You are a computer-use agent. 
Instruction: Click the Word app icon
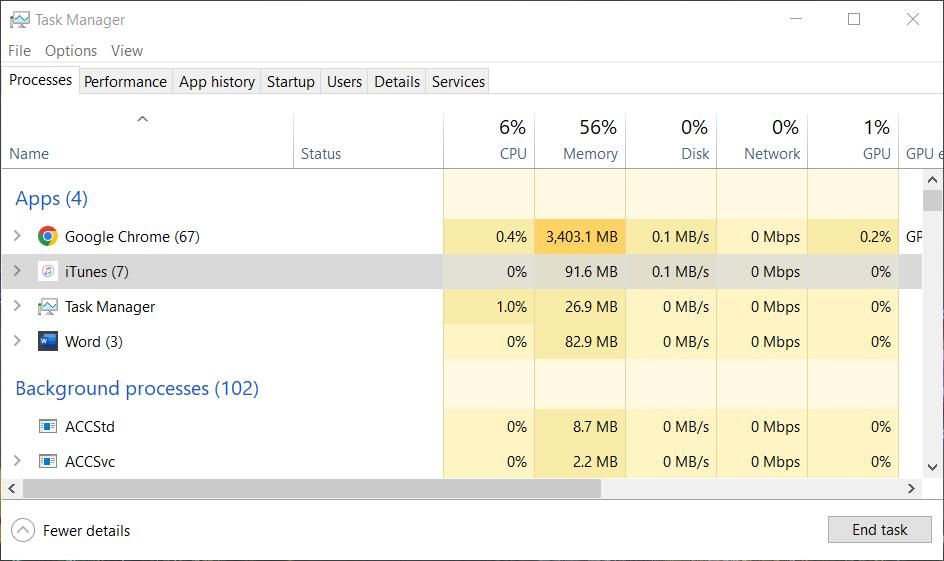47,342
